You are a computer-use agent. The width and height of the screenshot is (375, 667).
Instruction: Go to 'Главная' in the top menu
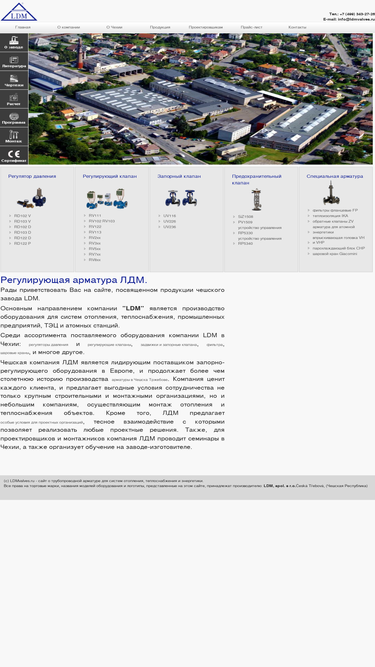pos(23,27)
